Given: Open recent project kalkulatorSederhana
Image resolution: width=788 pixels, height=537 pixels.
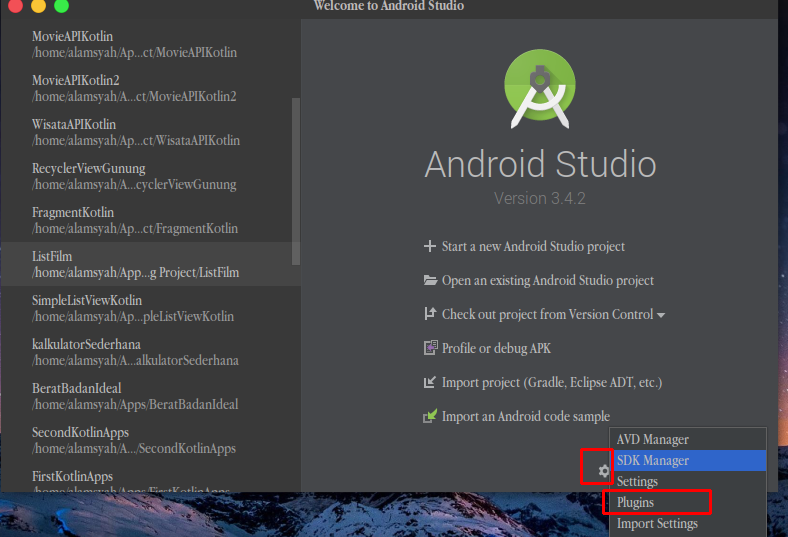Looking at the screenshot, I should coord(151,352).
